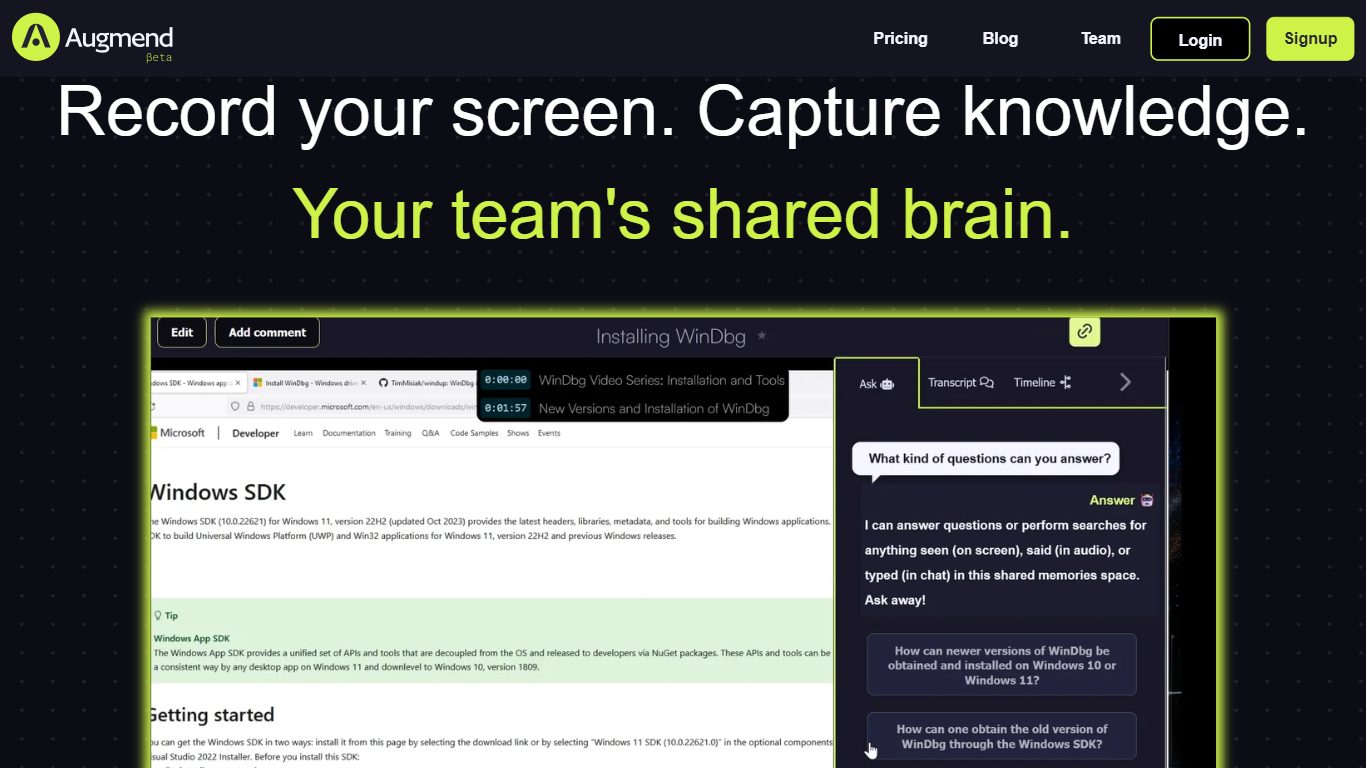Viewport: 1366px width, 768px height.
Task: Click 'Your team's shared brain.' headline
Action: [x=682, y=213]
